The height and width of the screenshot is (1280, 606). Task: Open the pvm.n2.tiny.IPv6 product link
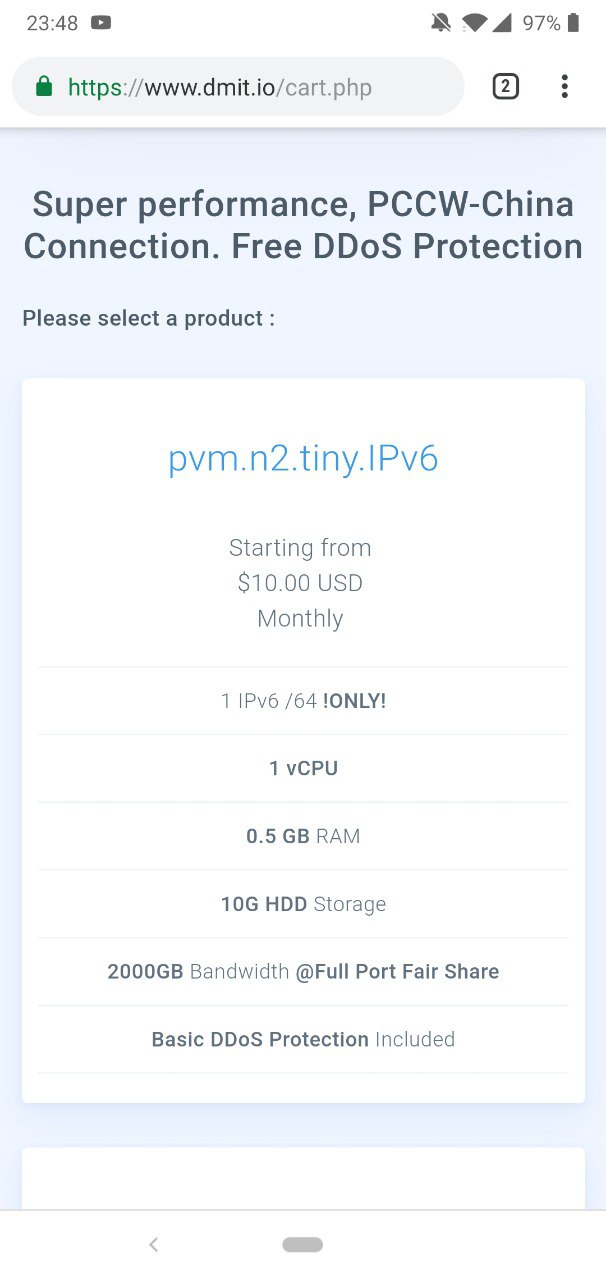(303, 458)
